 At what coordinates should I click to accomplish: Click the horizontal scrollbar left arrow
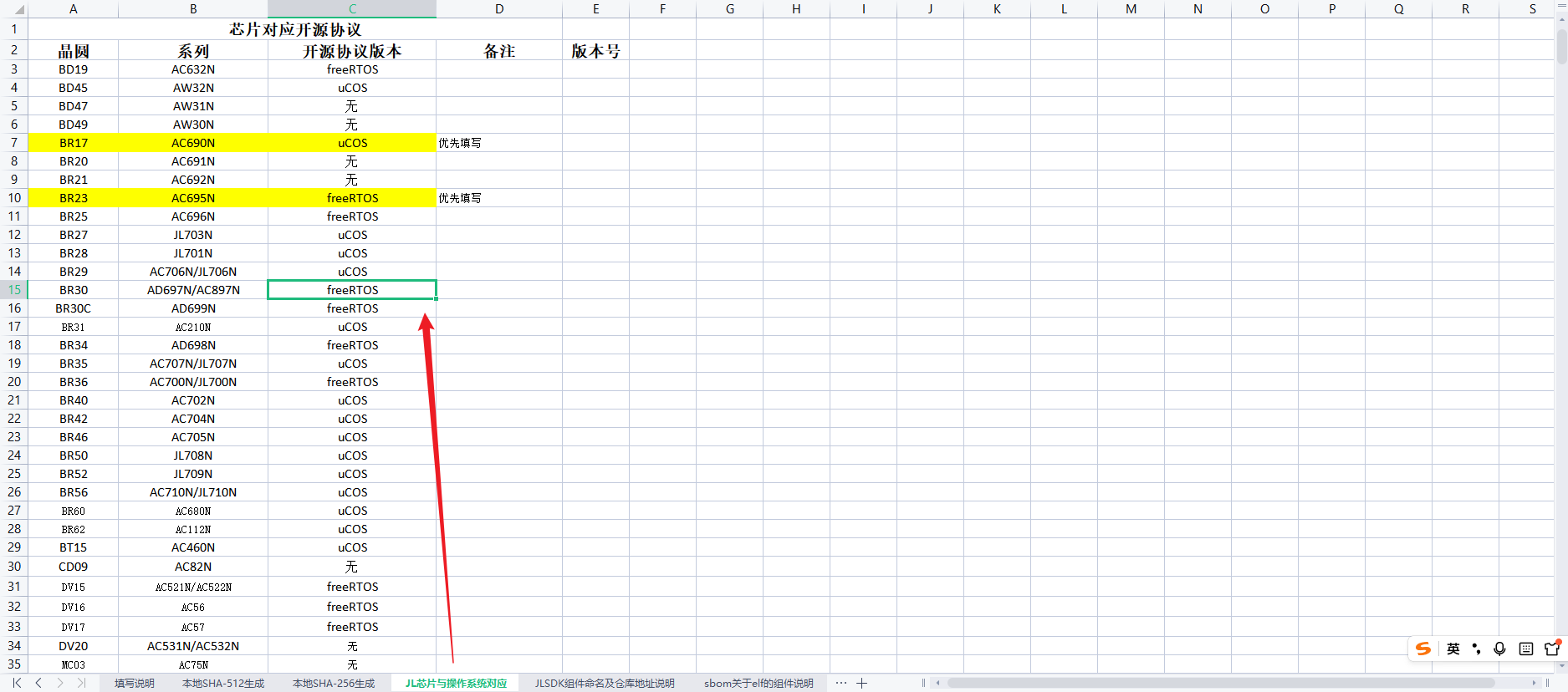[x=938, y=683]
